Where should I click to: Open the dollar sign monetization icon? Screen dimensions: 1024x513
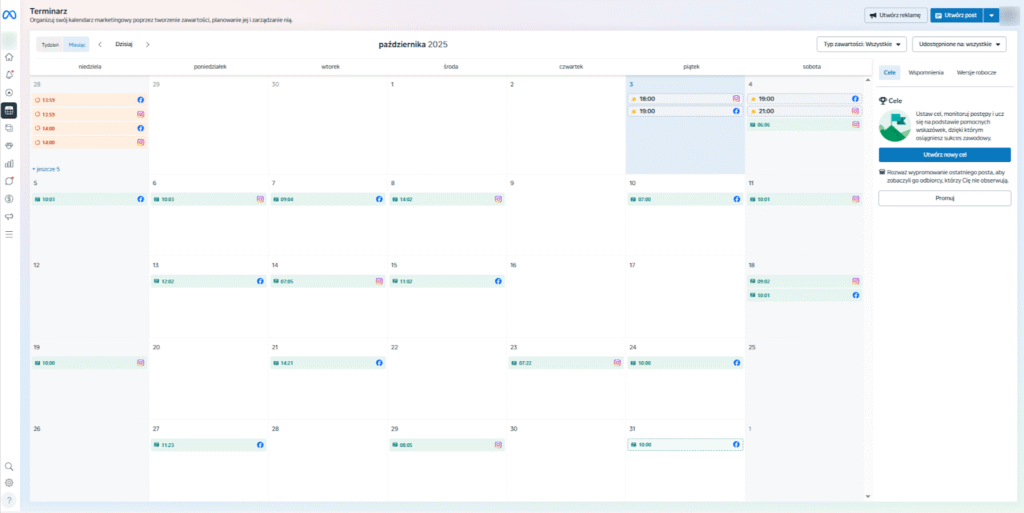tap(9, 198)
